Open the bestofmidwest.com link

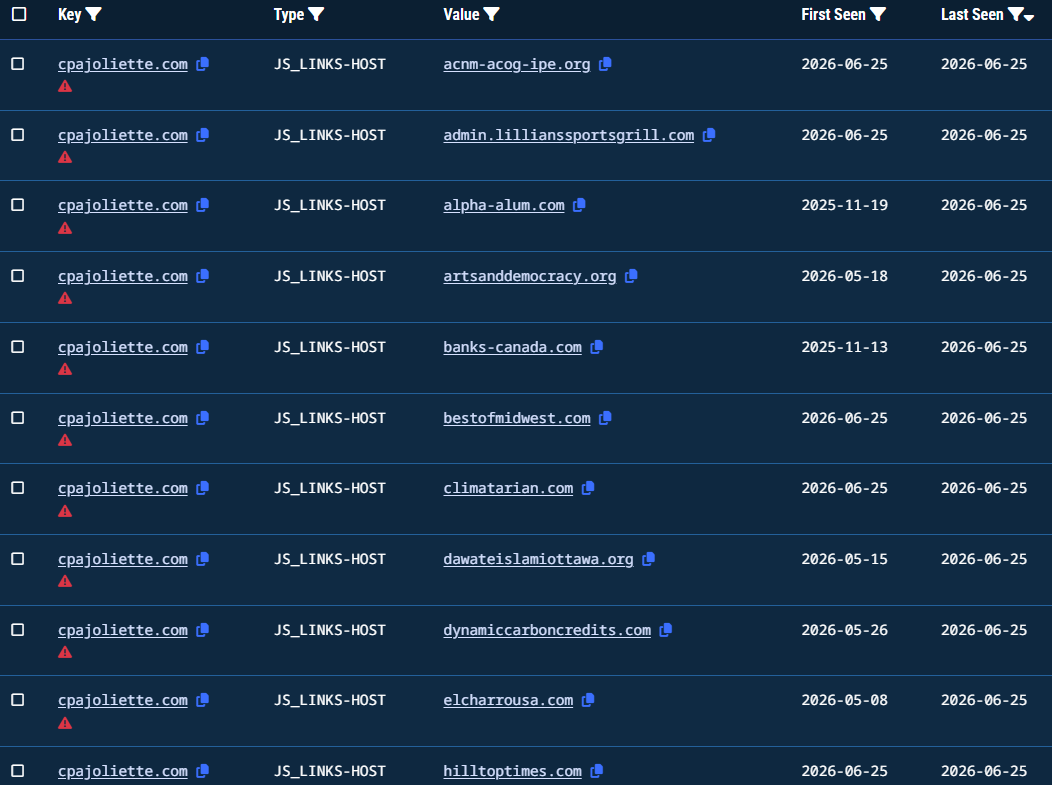coord(517,419)
